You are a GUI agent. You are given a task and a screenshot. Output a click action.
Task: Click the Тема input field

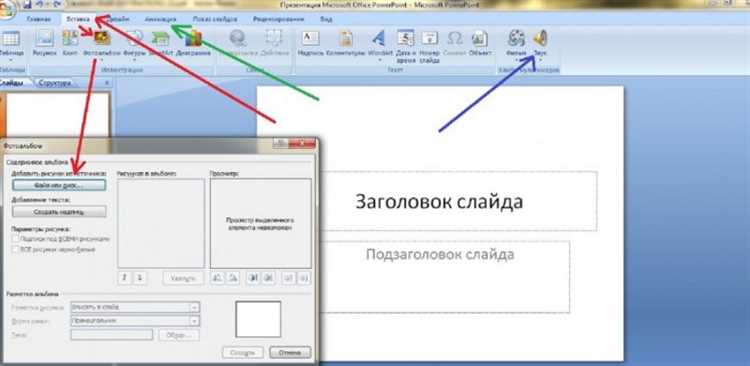pos(111,335)
